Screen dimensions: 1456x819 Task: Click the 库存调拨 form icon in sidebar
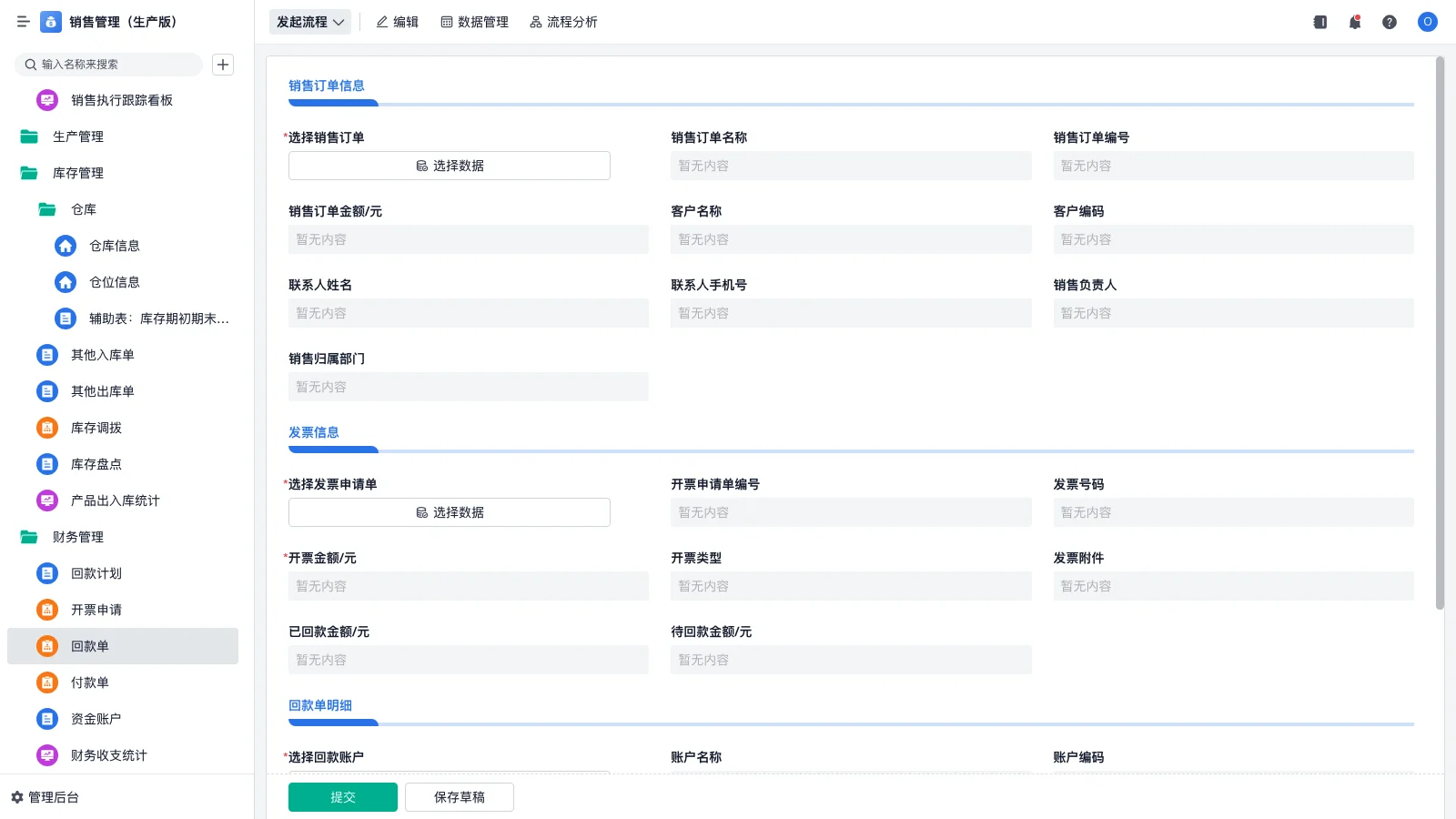coord(46,427)
